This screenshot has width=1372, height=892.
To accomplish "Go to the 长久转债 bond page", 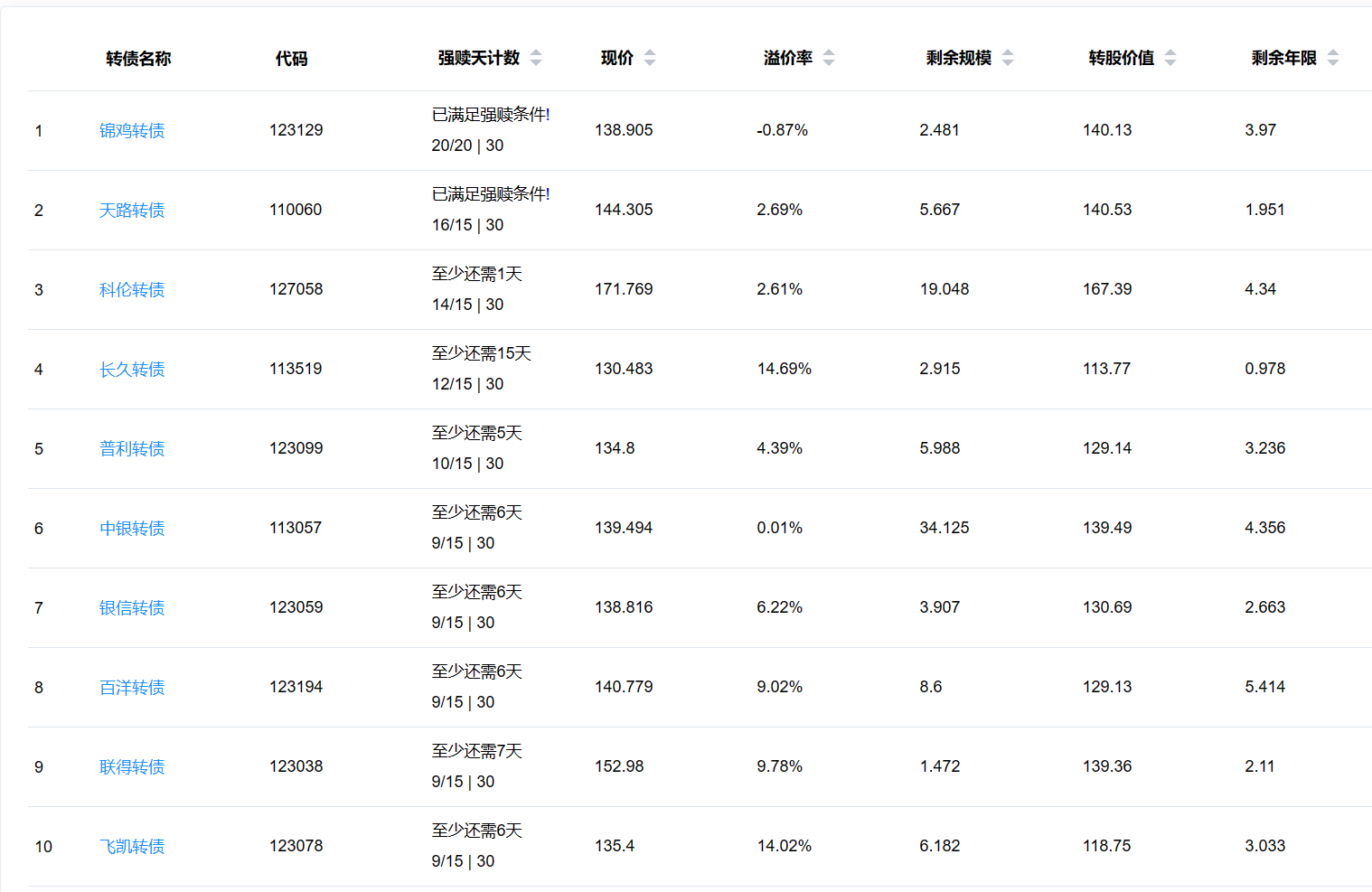I will pos(132,370).
